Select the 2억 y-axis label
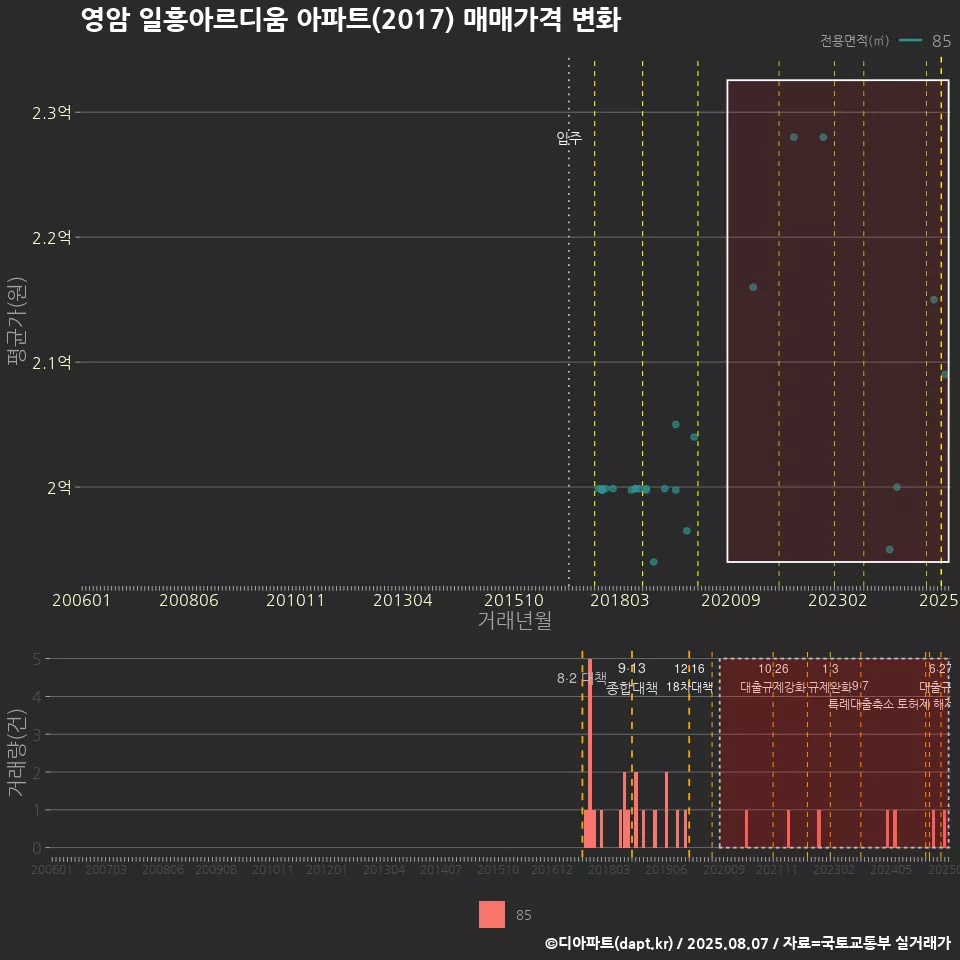960x960 pixels. 59,487
